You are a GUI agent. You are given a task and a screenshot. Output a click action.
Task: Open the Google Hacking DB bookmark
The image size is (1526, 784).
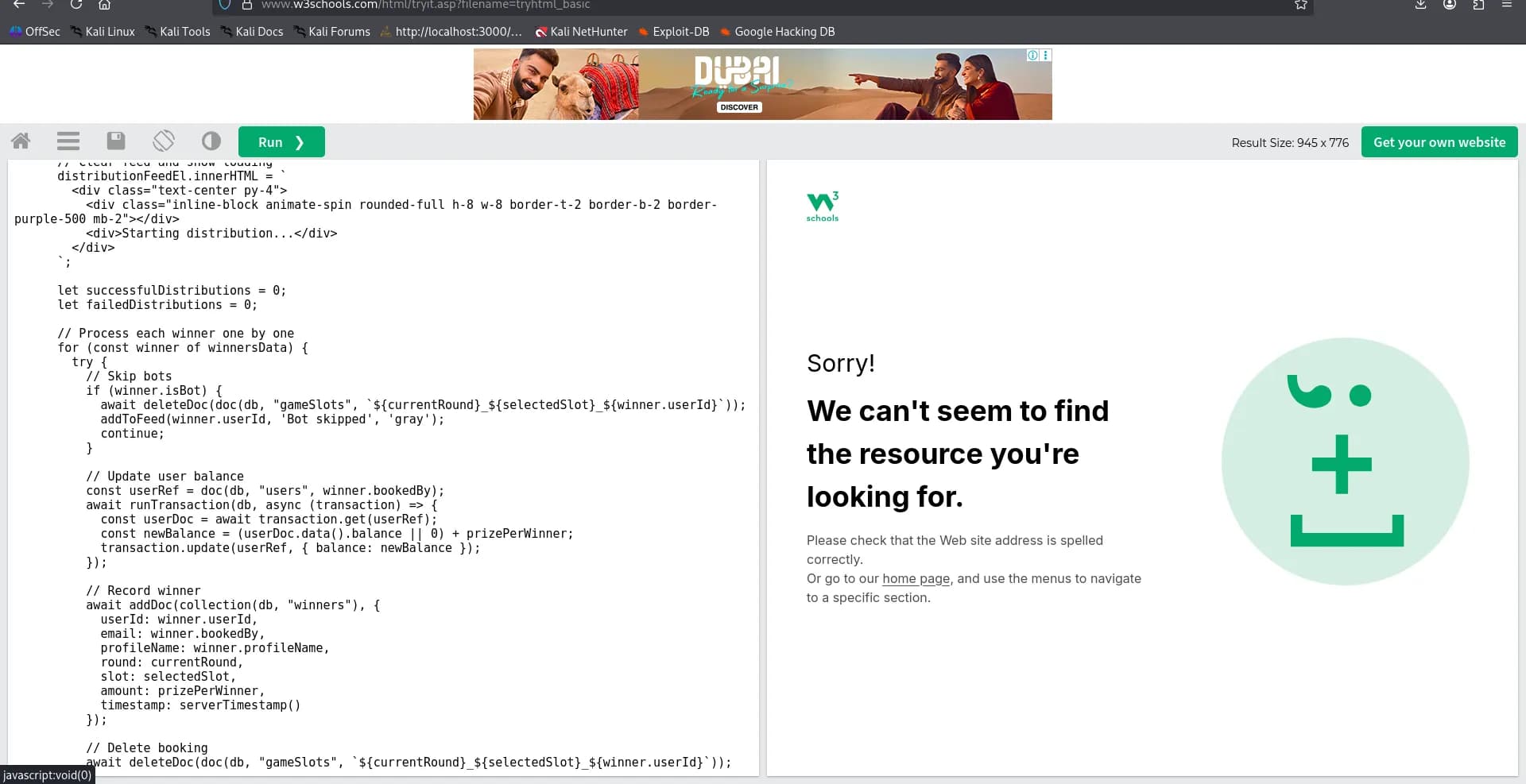pos(777,32)
